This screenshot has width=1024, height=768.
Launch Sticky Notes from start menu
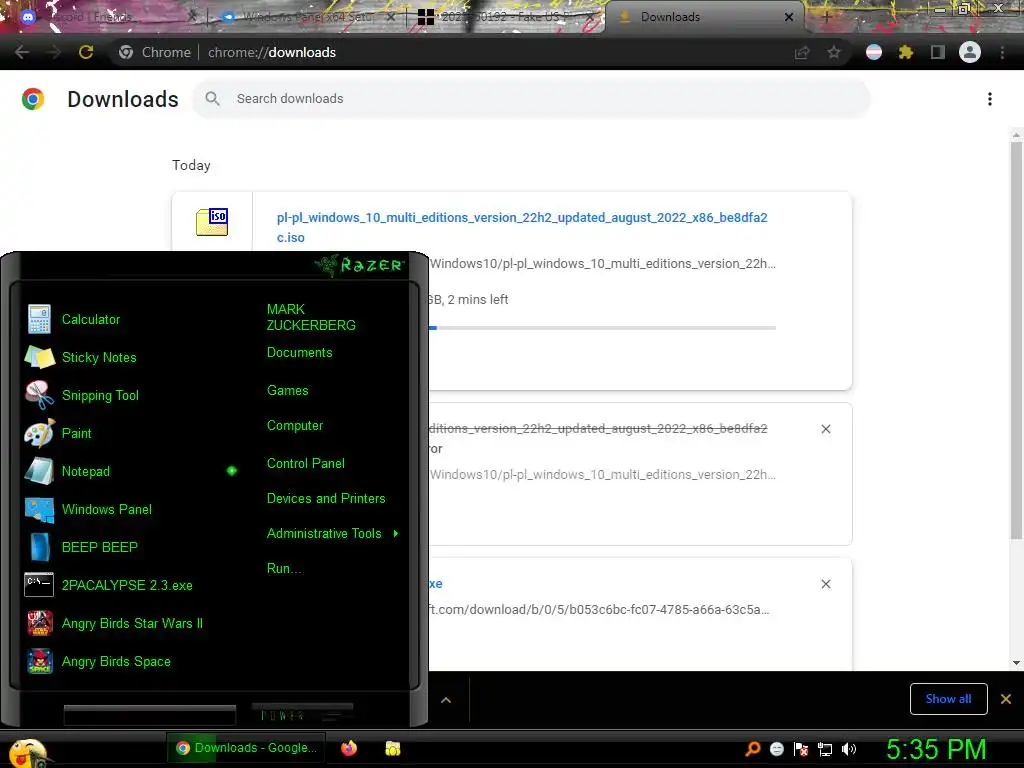(99, 357)
